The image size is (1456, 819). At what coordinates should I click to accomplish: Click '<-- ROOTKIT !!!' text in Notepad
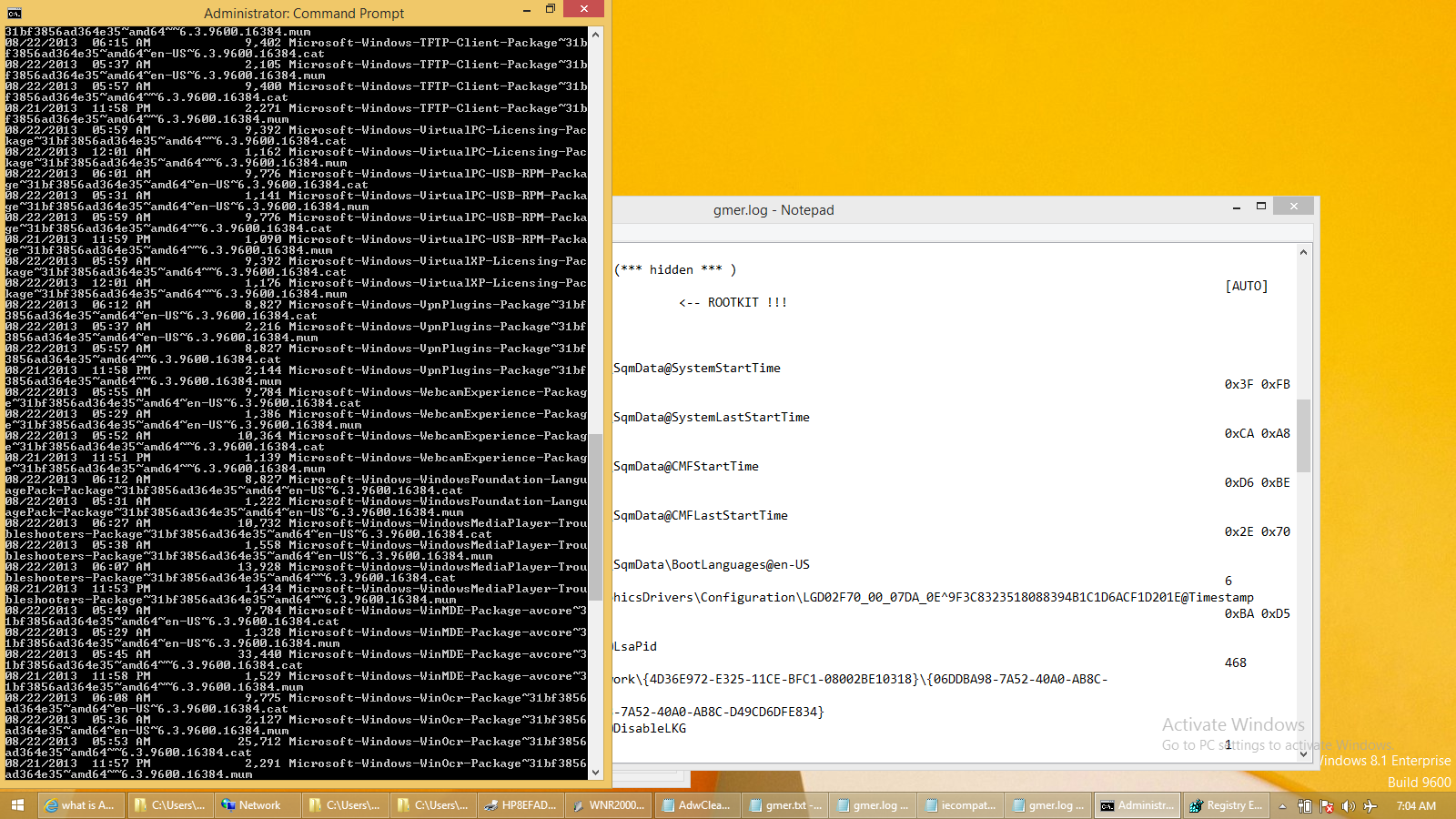click(x=733, y=302)
